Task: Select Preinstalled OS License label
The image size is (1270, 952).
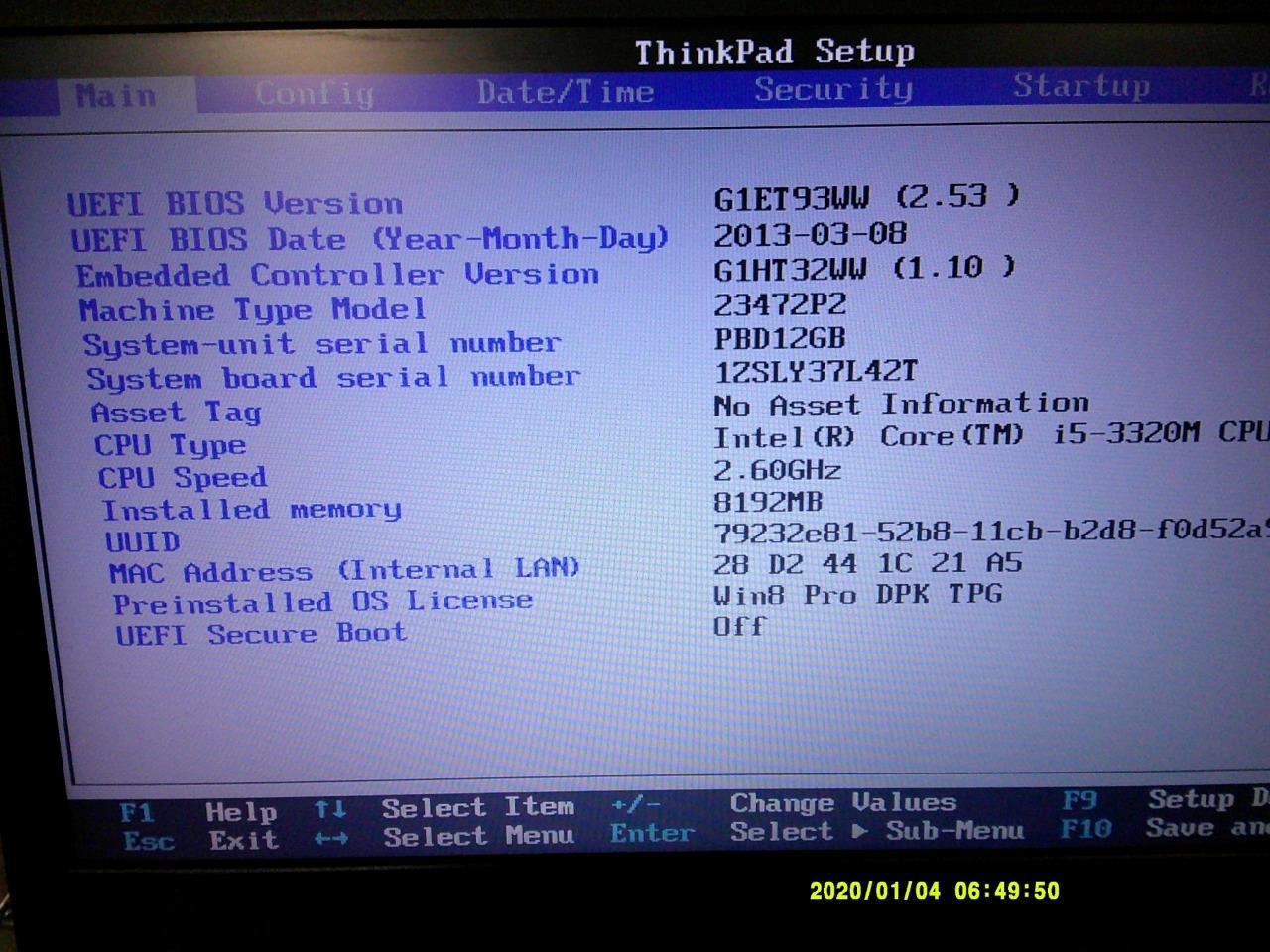Action: click(x=322, y=603)
